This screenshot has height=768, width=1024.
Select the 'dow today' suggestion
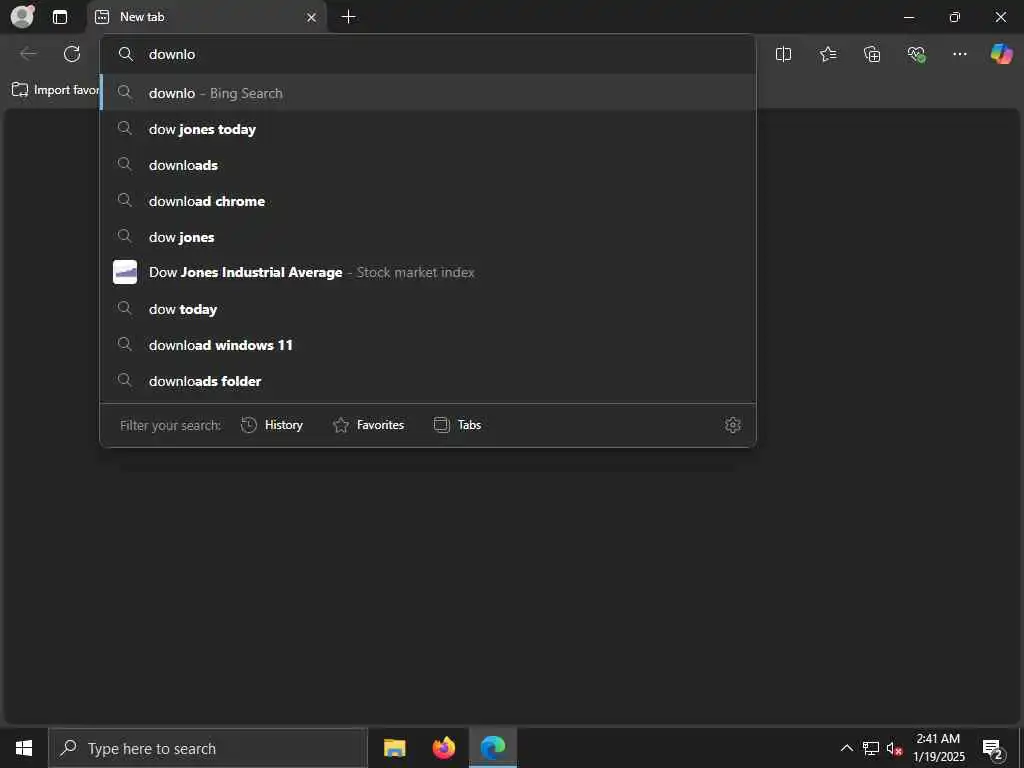[428, 308]
